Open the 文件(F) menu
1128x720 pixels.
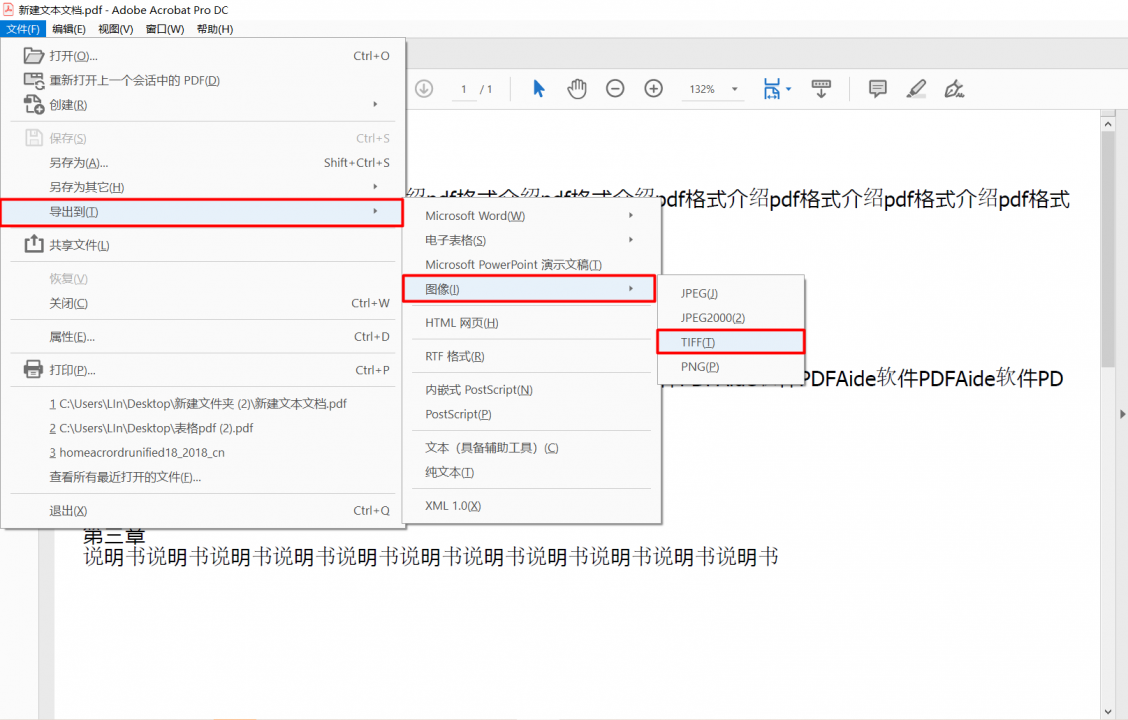coord(23,29)
